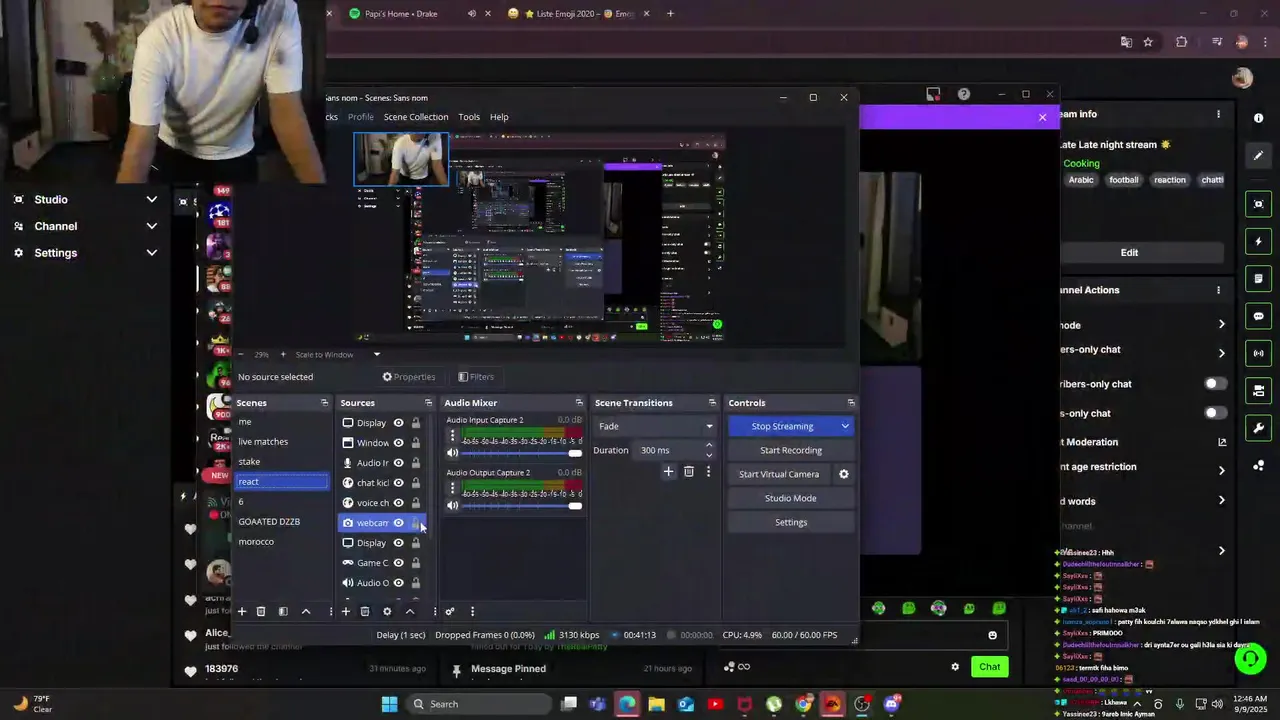
Task: Open virtual camera settings gear
Action: (843, 474)
